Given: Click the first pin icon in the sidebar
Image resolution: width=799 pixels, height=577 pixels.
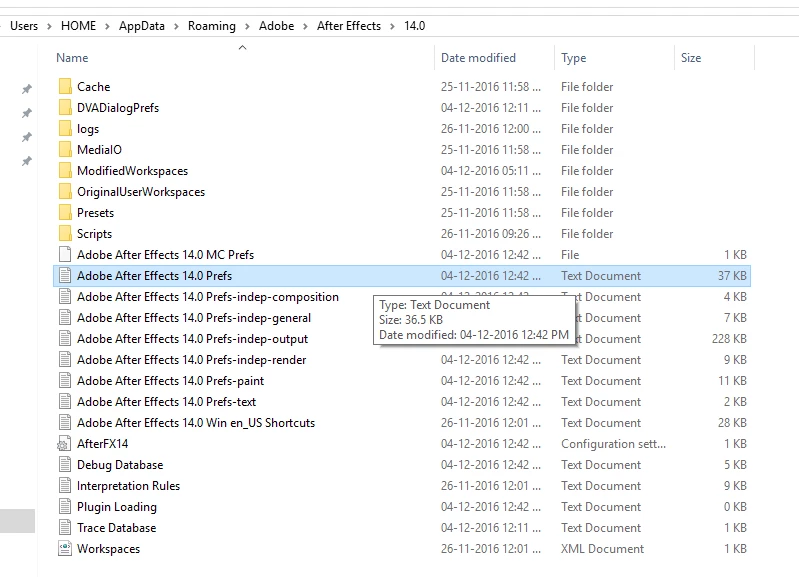Looking at the screenshot, I should pos(26,89).
